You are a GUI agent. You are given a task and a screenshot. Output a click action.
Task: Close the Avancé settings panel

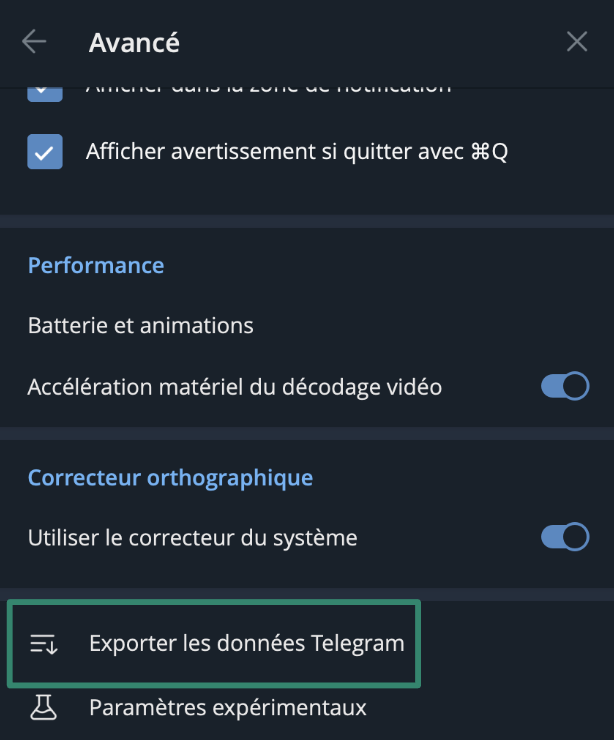tap(577, 41)
